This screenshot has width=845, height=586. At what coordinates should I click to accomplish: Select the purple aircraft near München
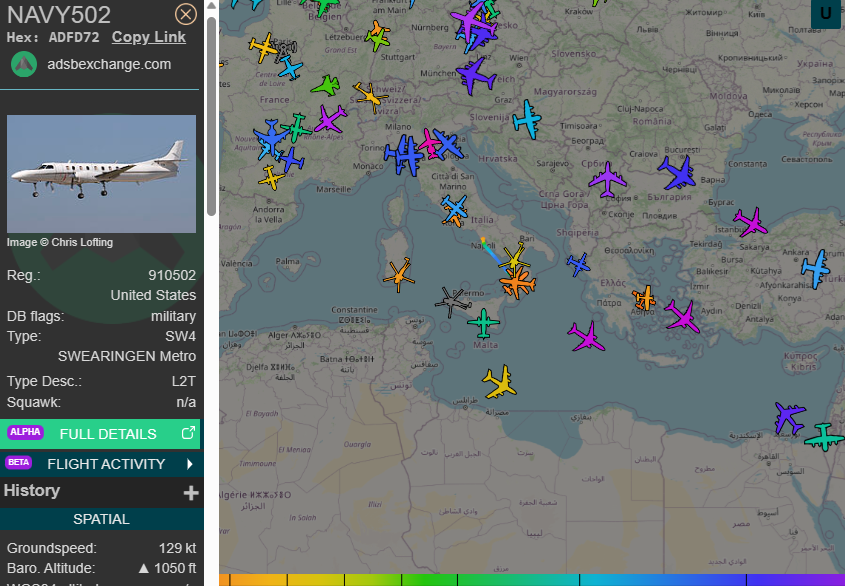click(x=475, y=77)
